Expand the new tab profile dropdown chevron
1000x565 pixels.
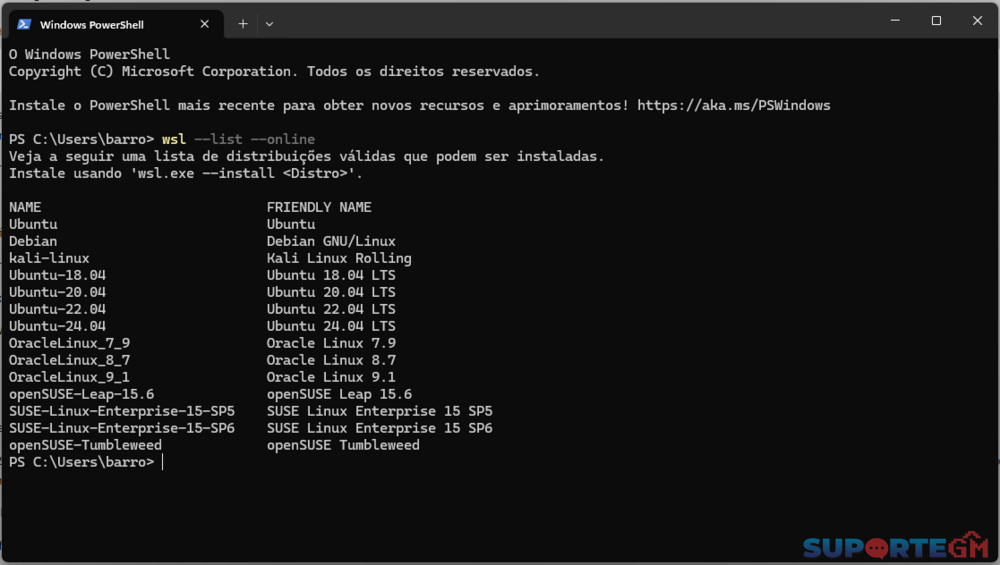(x=269, y=23)
